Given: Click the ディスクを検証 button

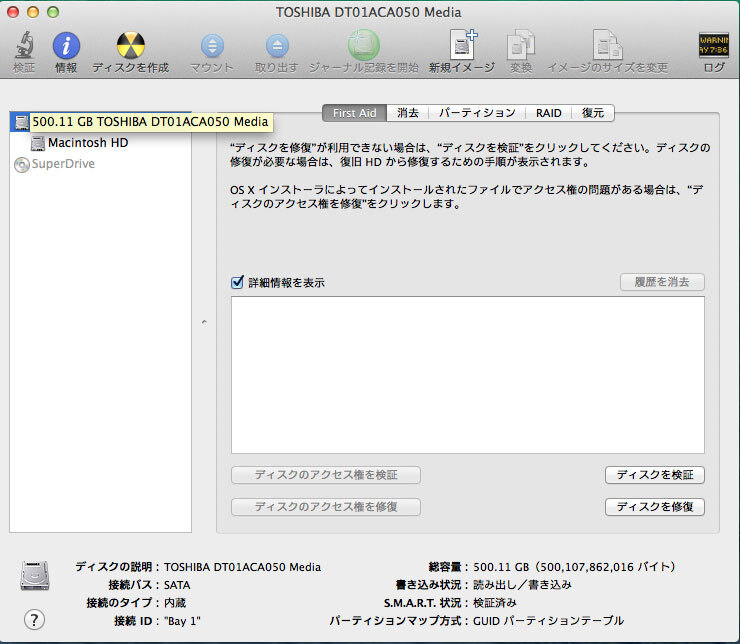Looking at the screenshot, I should tap(655, 475).
